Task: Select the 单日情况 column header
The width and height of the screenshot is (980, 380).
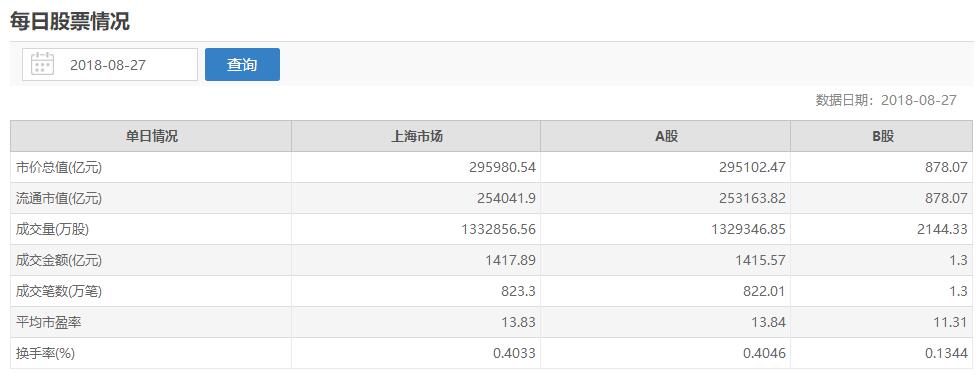Action: (x=151, y=136)
